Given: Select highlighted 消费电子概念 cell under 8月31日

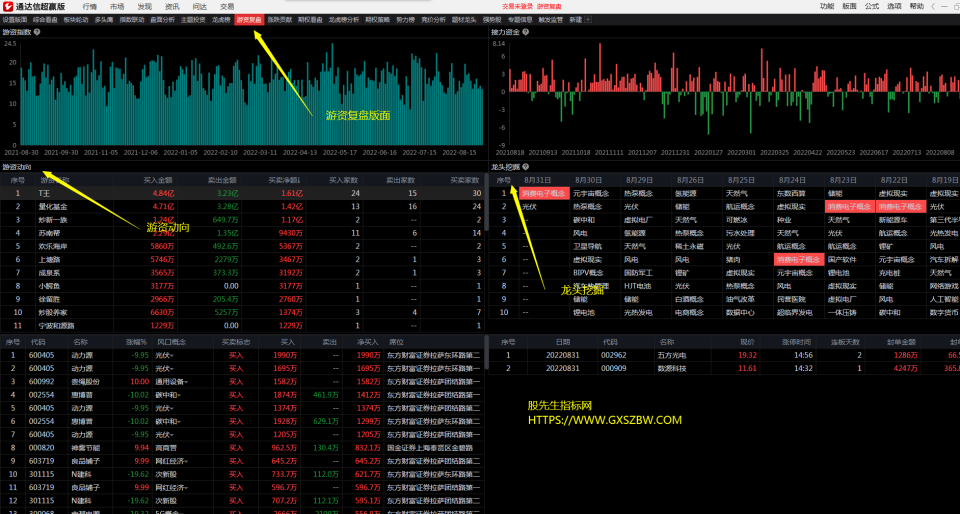Looking at the screenshot, I should [x=545, y=193].
